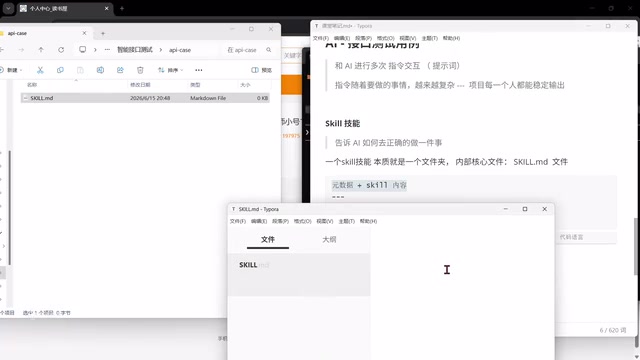Sort by 大小 column header
The image size is (640, 360).
(x=245, y=85)
